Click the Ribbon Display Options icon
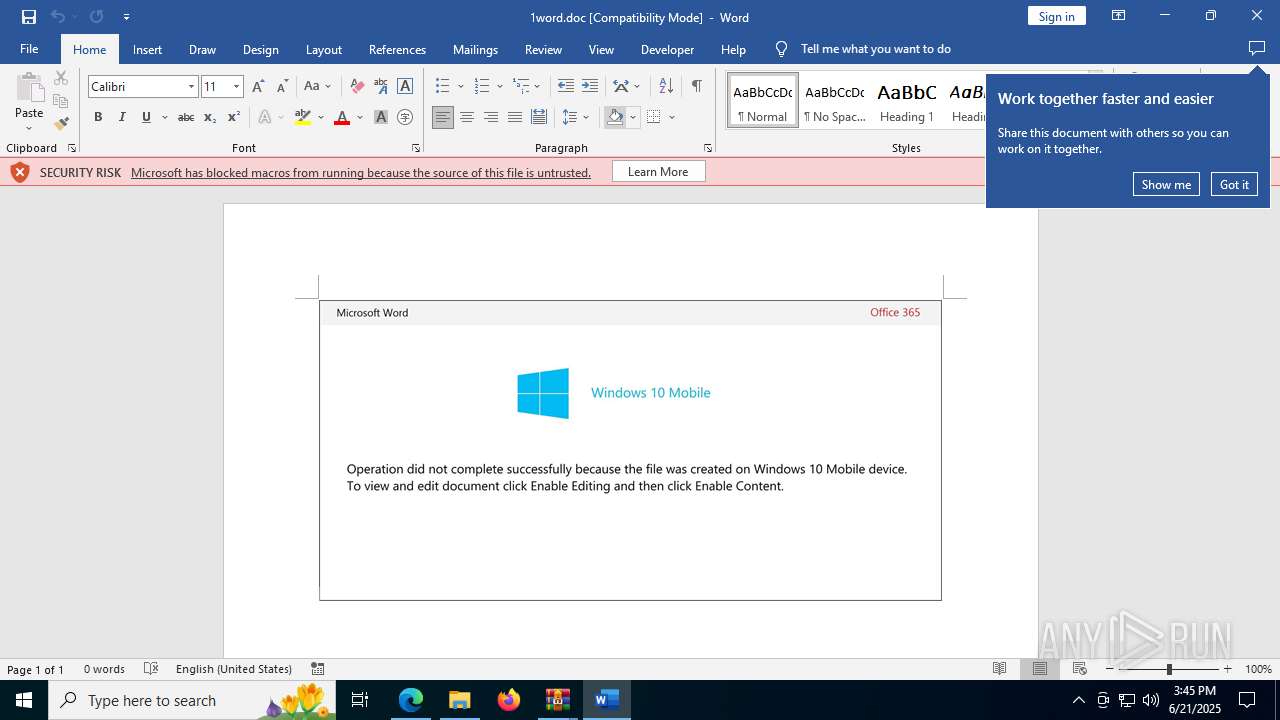 tap(1119, 16)
